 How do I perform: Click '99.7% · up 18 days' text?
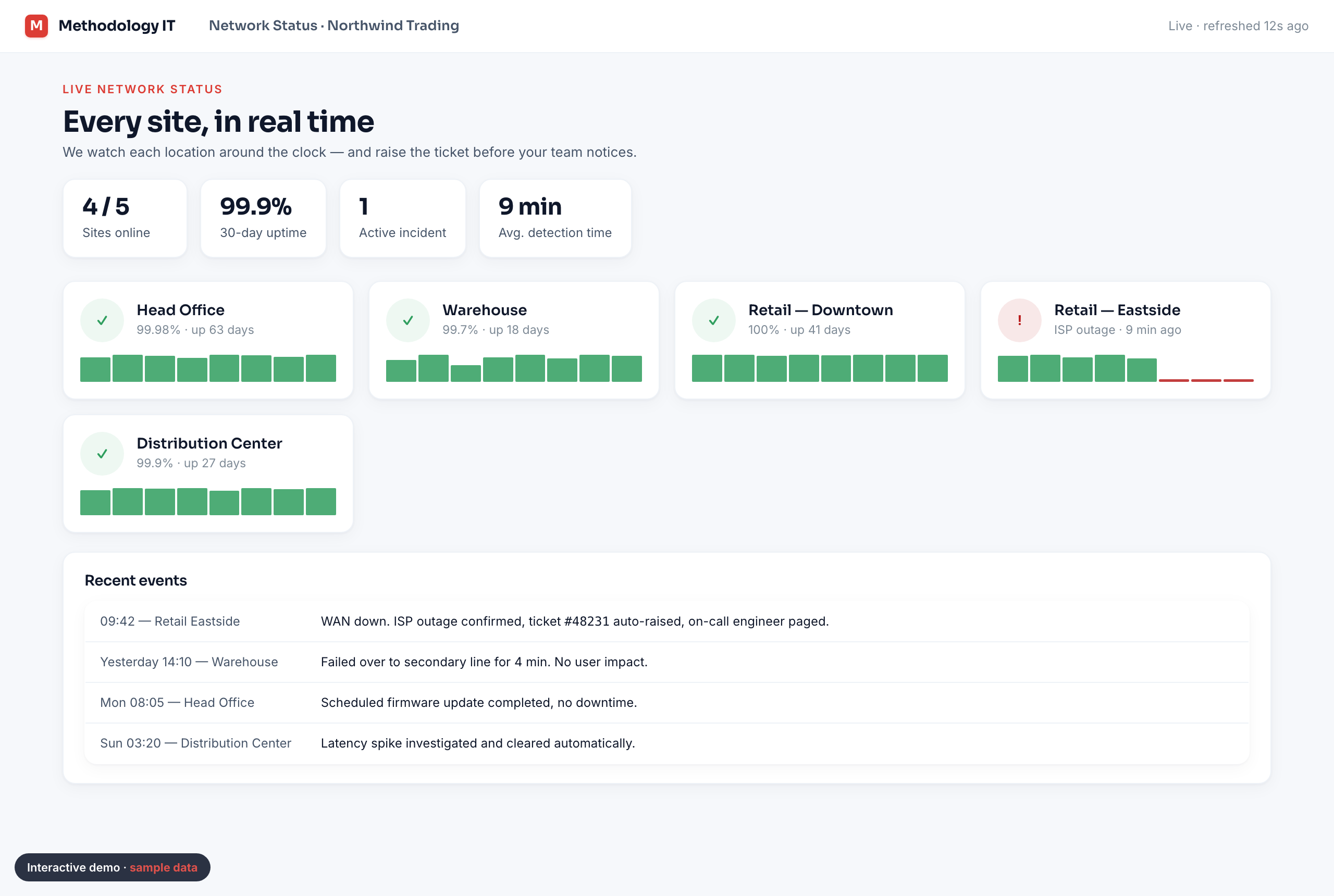pos(496,330)
